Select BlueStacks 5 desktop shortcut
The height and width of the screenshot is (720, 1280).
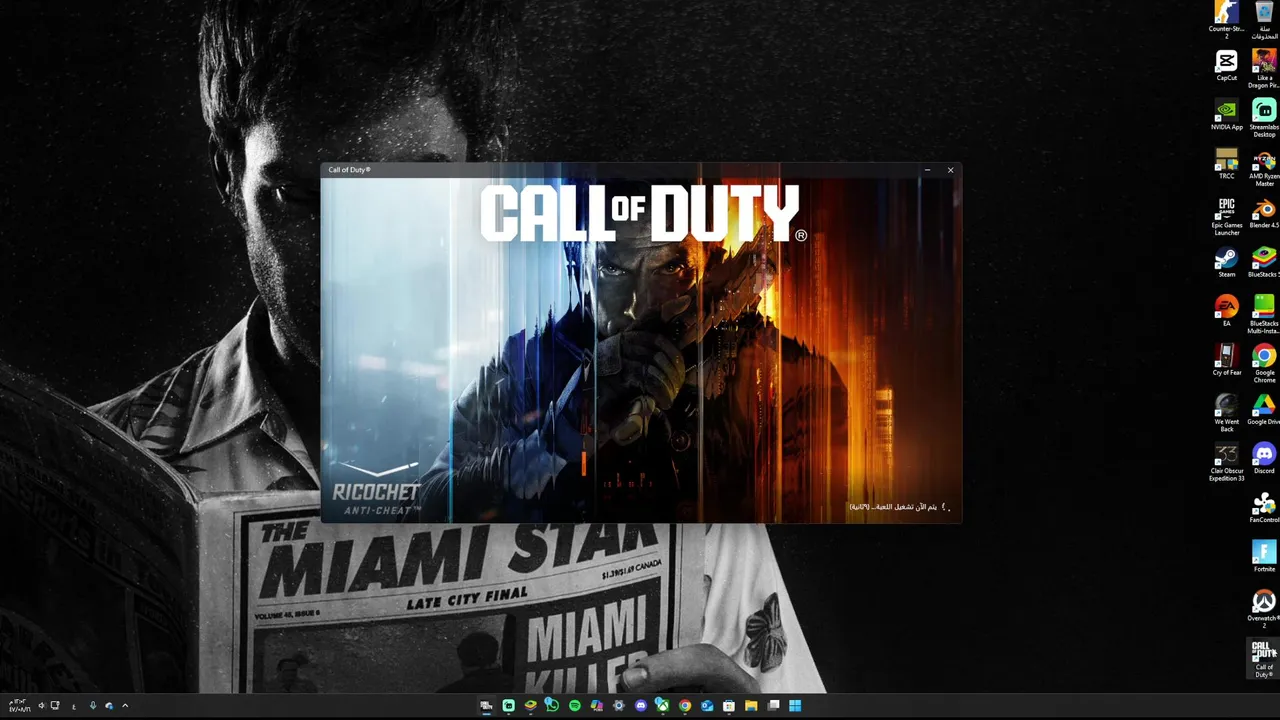pos(1264,261)
